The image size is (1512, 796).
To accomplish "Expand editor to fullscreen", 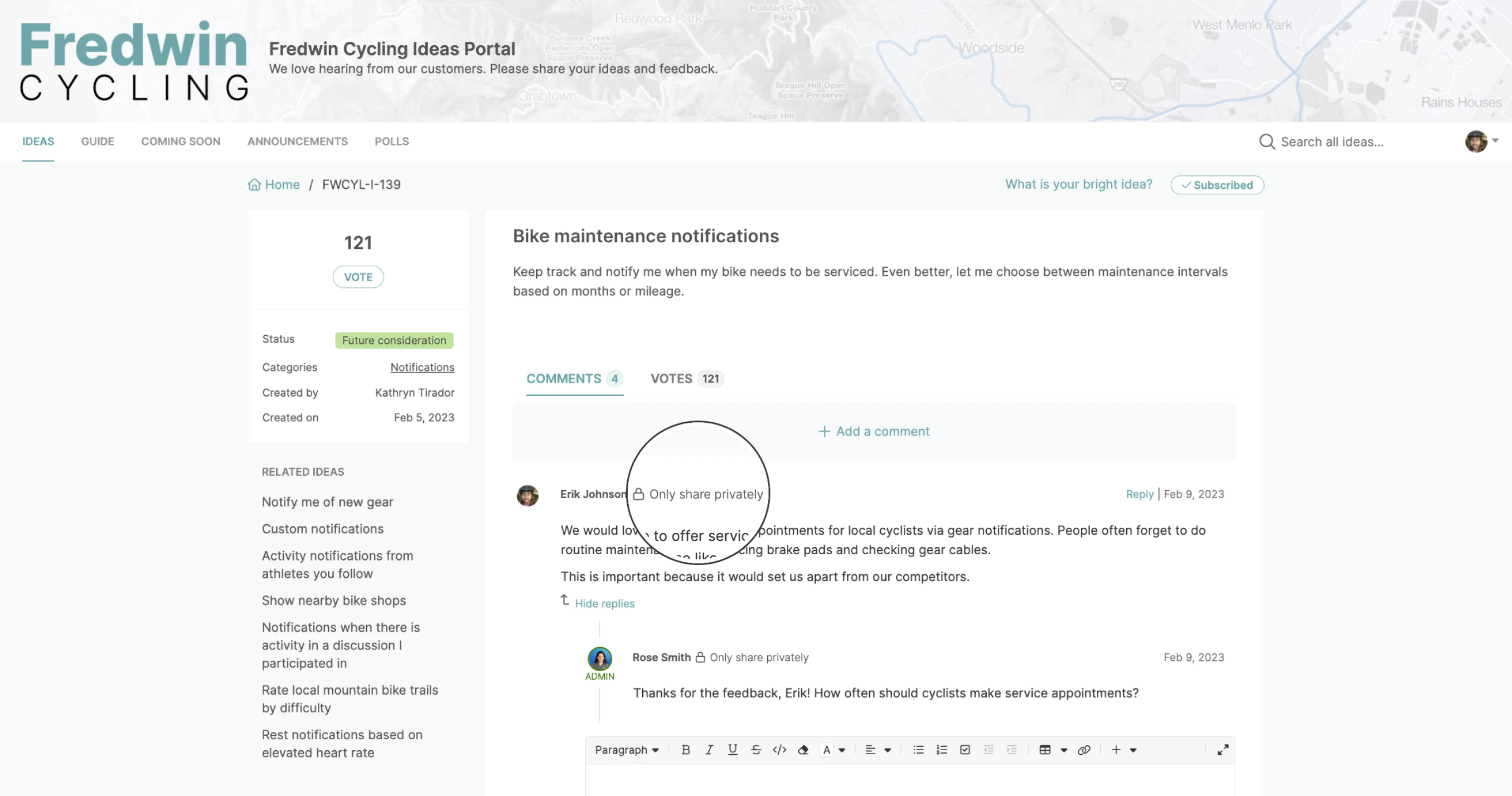I will click(1223, 750).
